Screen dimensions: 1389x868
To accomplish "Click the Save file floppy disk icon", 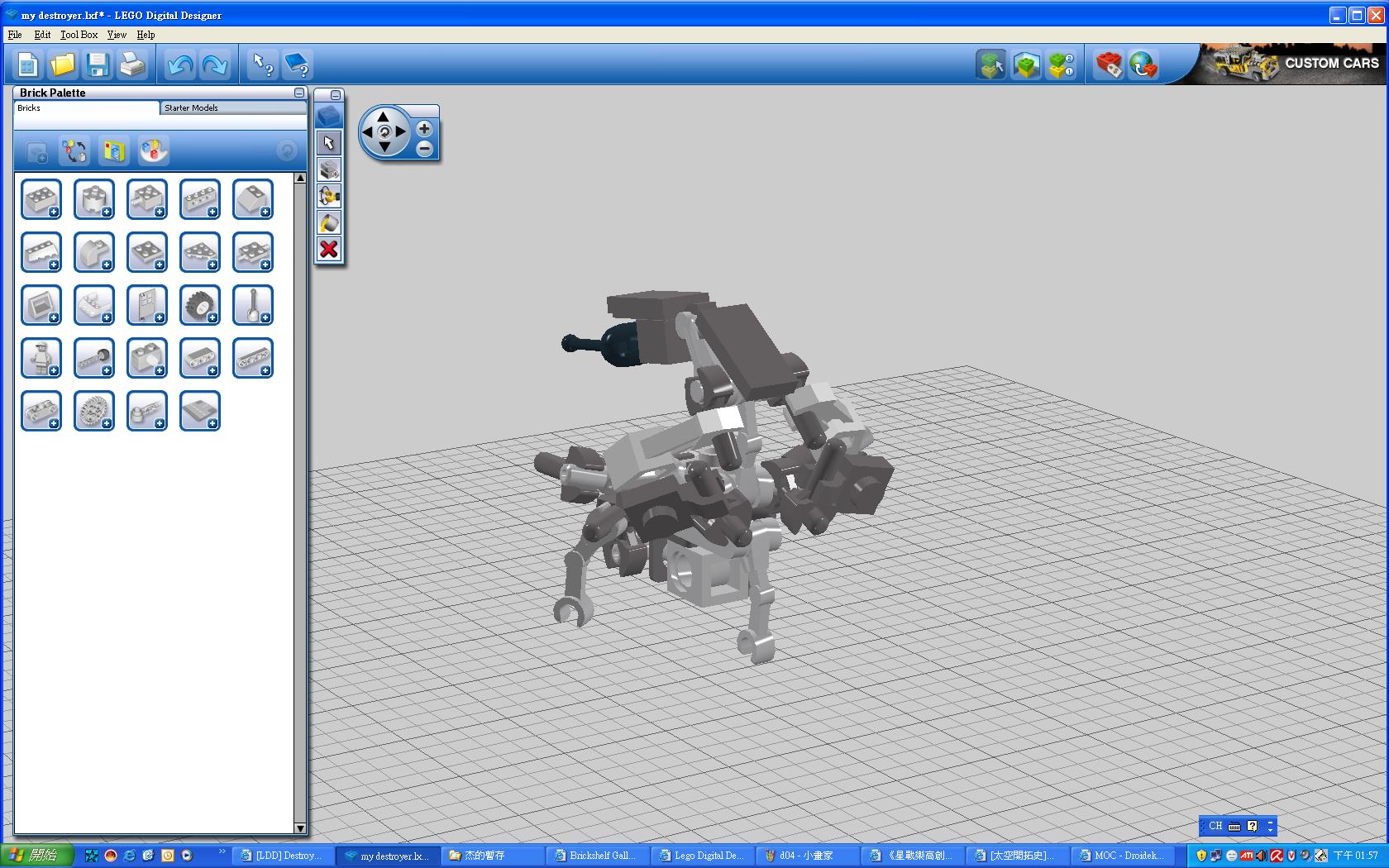I will click(x=98, y=64).
